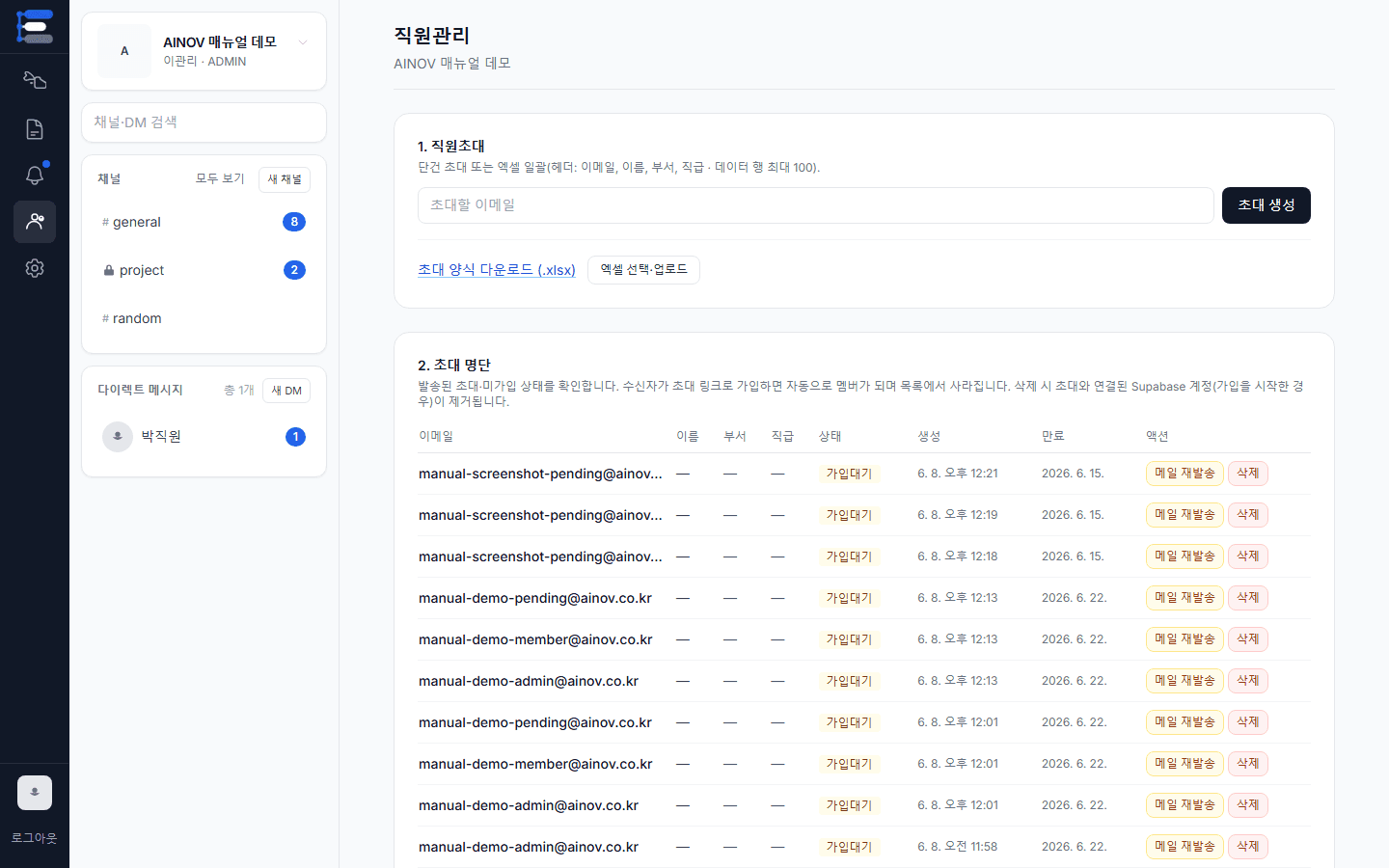This screenshot has height=868, width=1389.
Task: Click expiry date 2026. 6. 15. in 12:21 row
Action: [x=1073, y=474]
